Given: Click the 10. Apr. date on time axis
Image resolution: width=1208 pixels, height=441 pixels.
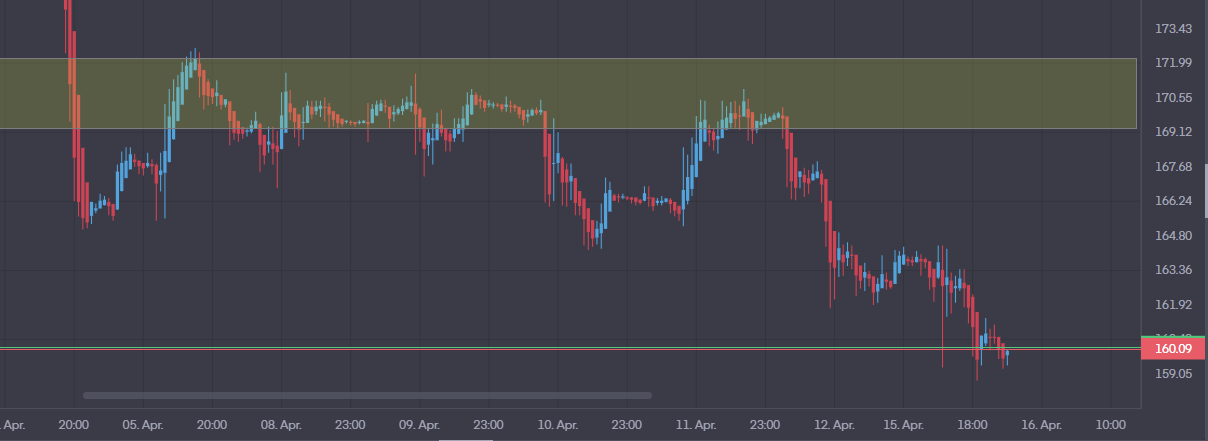Looking at the screenshot, I should [558, 425].
